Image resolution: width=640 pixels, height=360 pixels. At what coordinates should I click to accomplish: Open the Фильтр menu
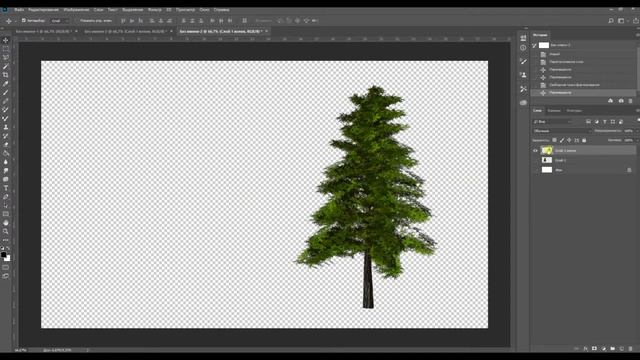coord(154,9)
